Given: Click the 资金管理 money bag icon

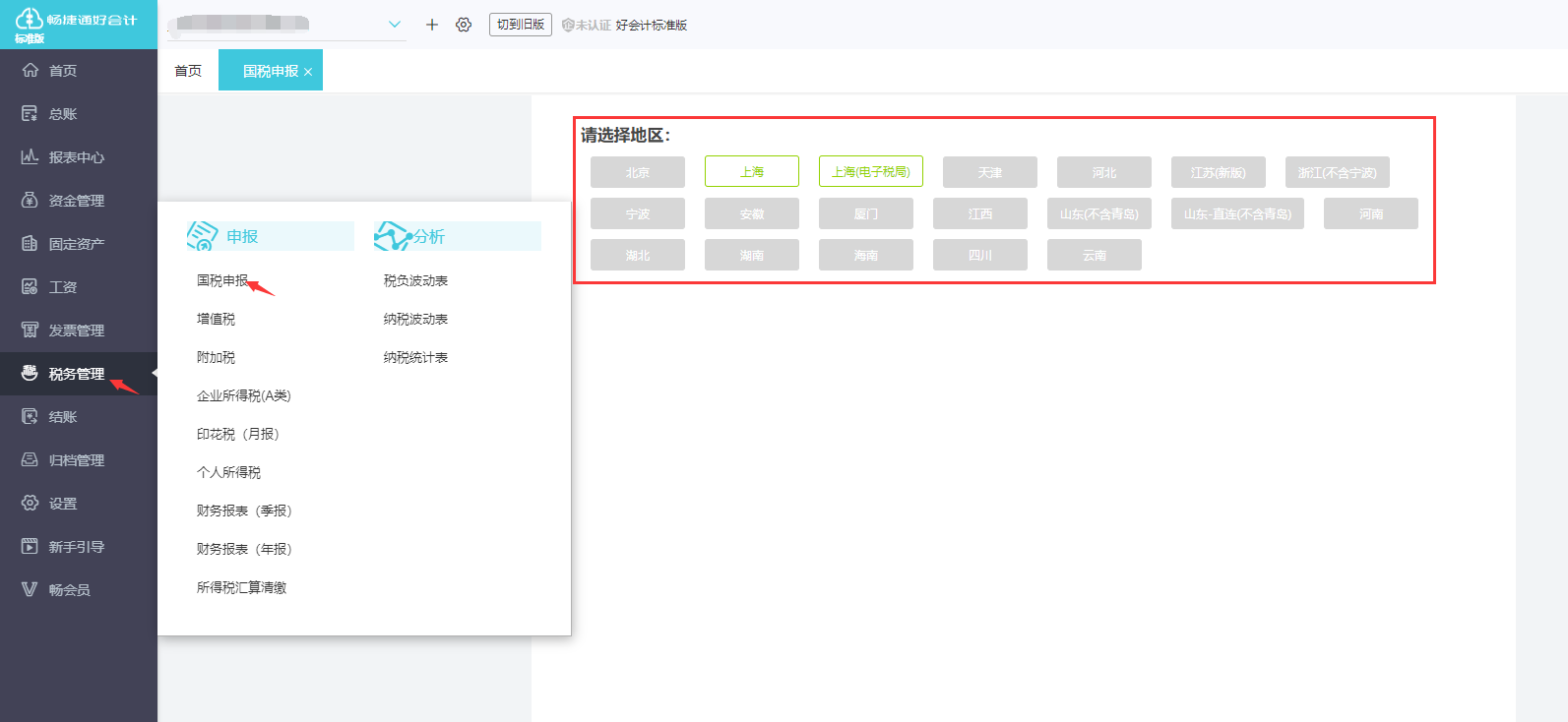Looking at the screenshot, I should tap(30, 201).
